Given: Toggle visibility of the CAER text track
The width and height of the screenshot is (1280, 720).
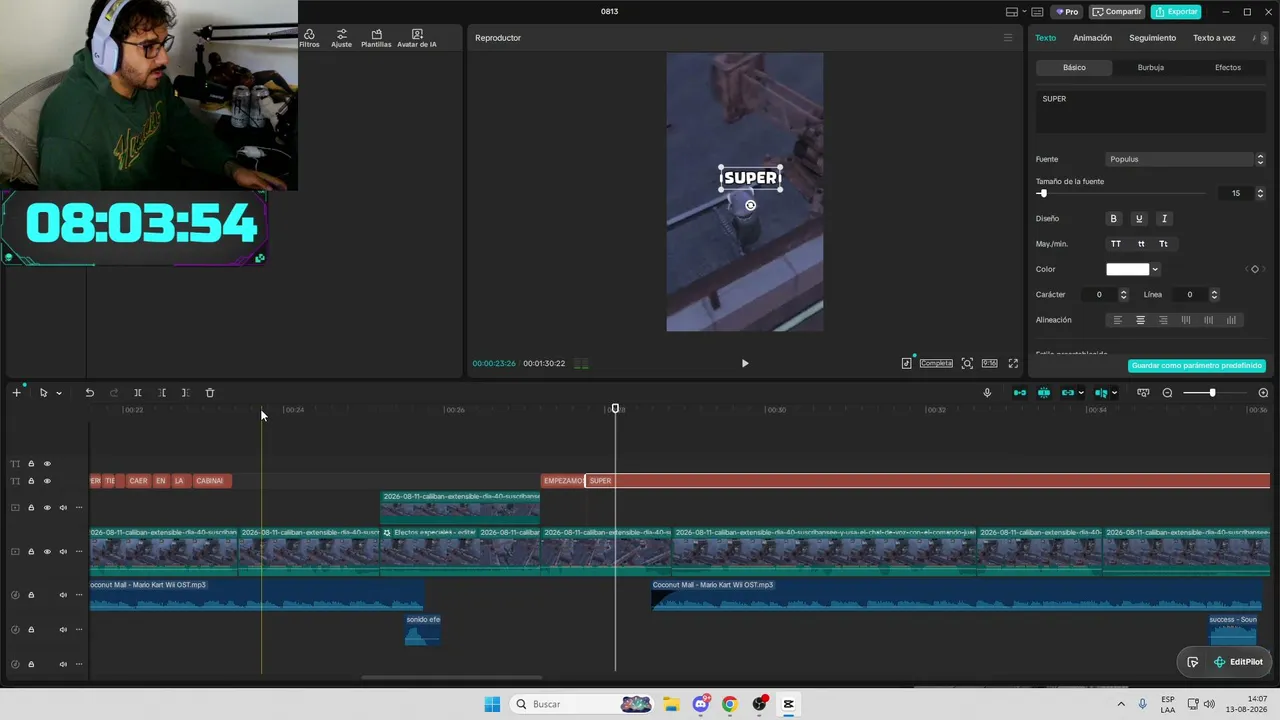Looking at the screenshot, I should click(x=46, y=481).
